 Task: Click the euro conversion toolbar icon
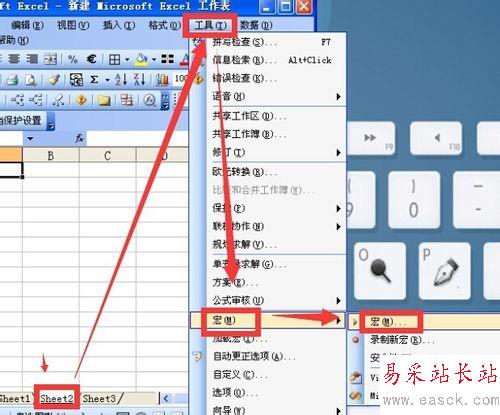(76, 80)
